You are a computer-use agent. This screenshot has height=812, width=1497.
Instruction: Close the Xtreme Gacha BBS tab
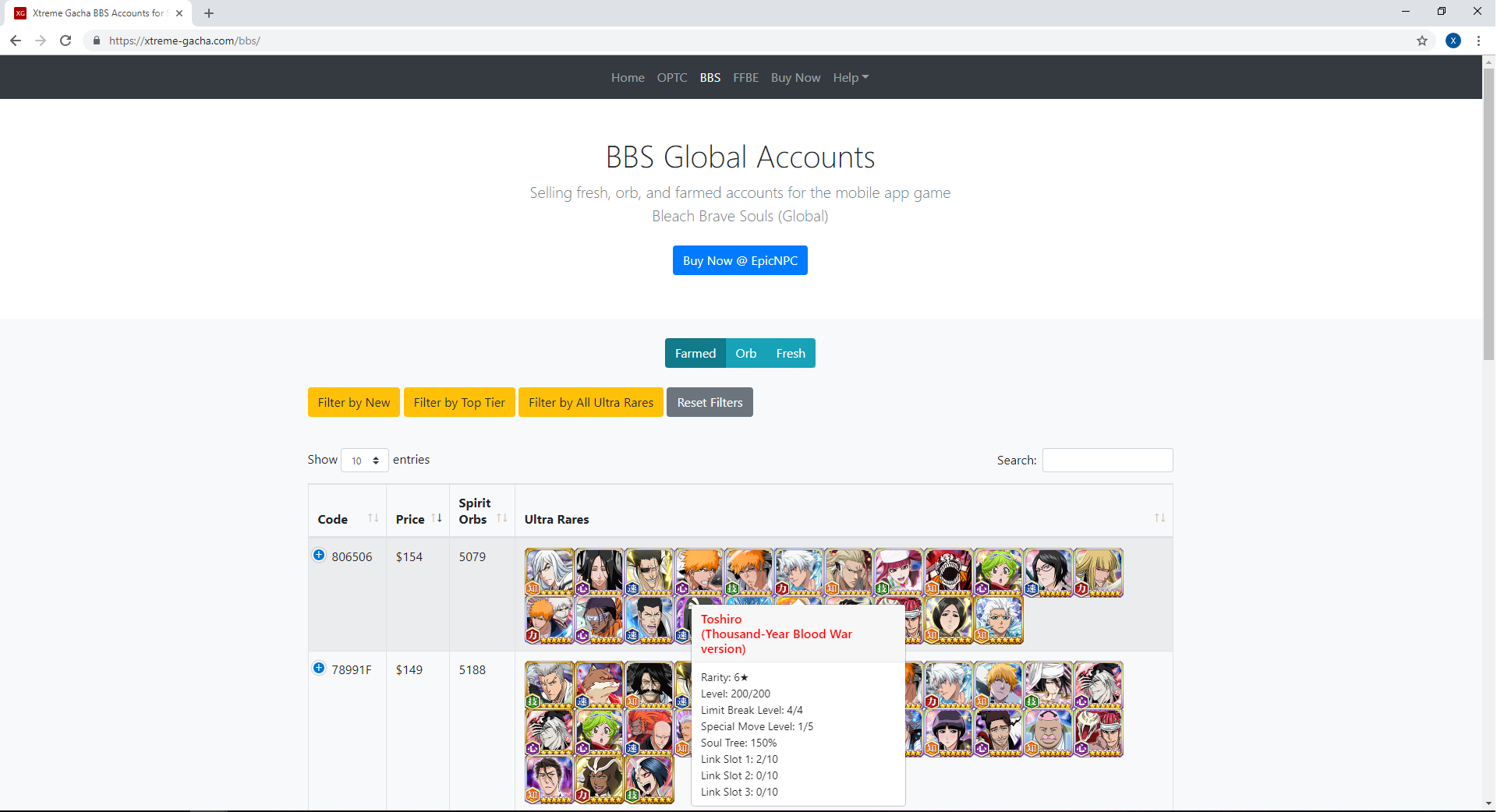click(x=179, y=13)
